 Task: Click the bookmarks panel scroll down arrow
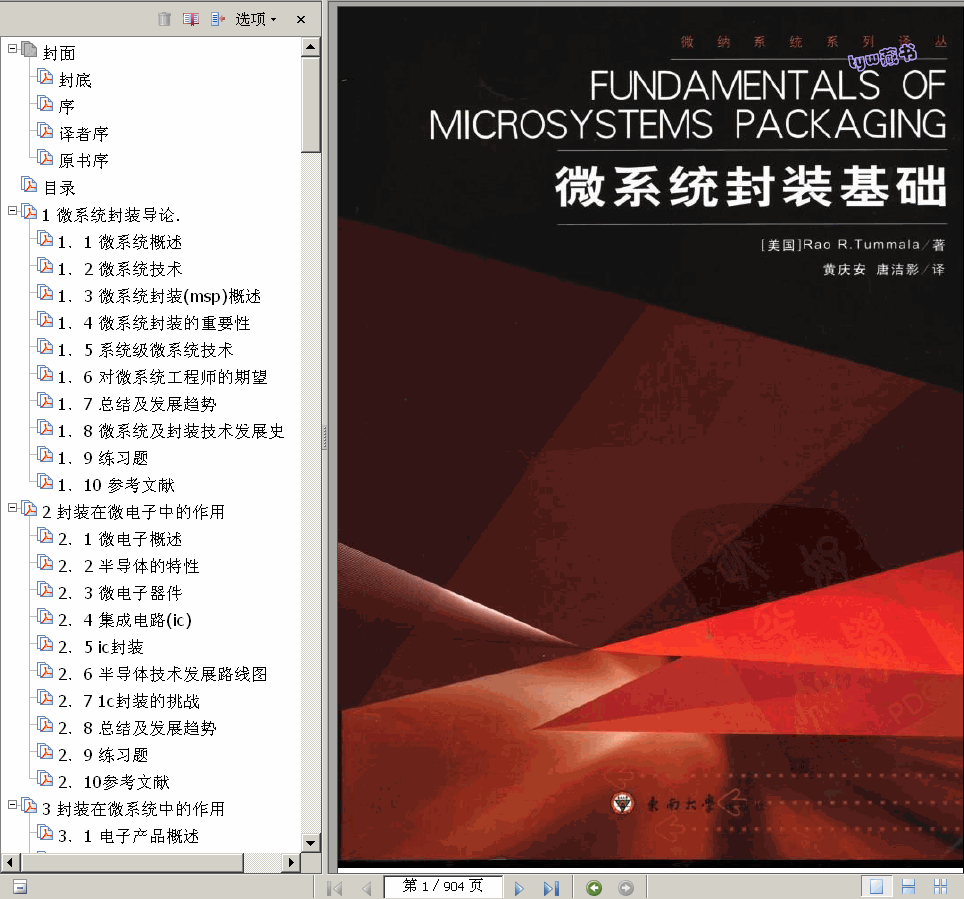pyautogui.click(x=310, y=842)
